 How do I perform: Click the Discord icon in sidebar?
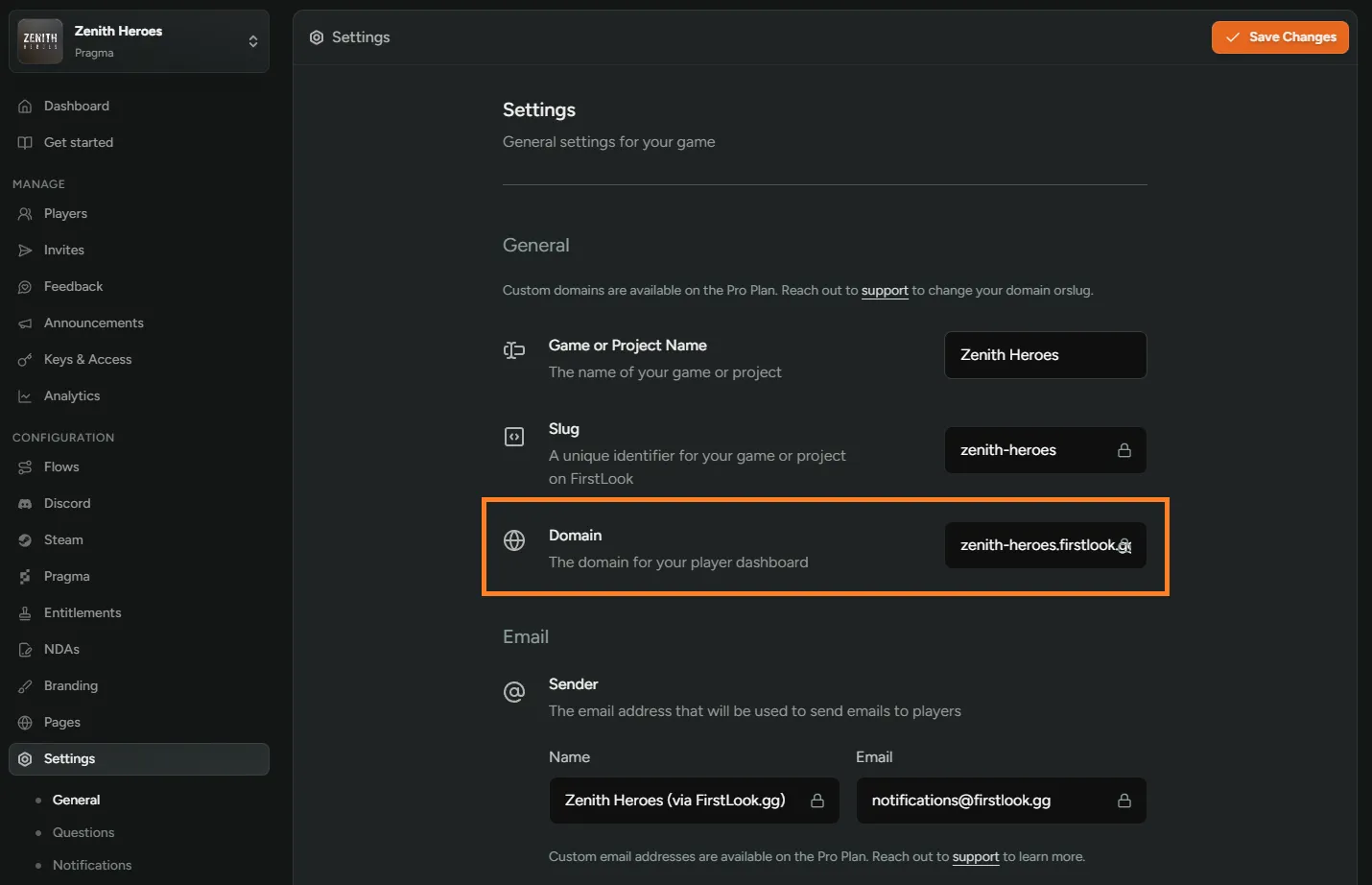pos(25,504)
